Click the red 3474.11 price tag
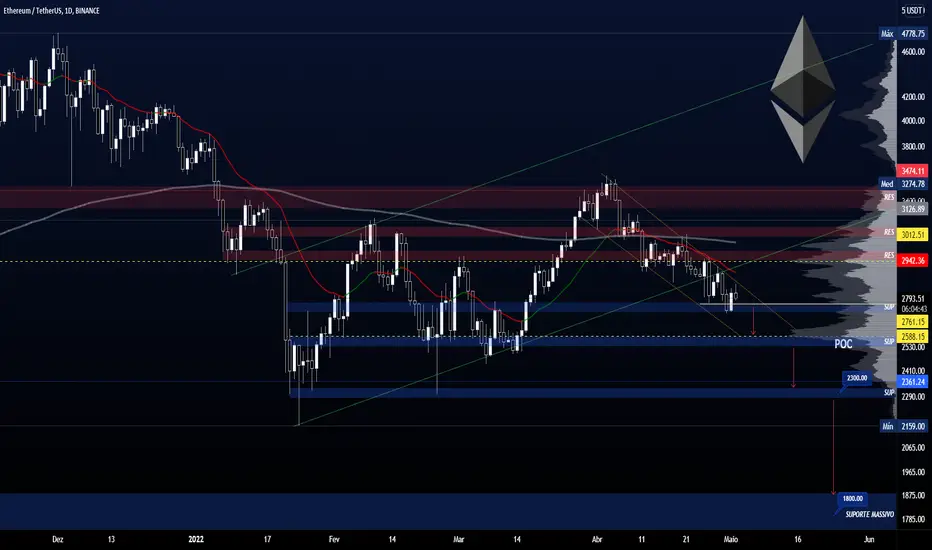The height and width of the screenshot is (550, 932). [x=912, y=171]
